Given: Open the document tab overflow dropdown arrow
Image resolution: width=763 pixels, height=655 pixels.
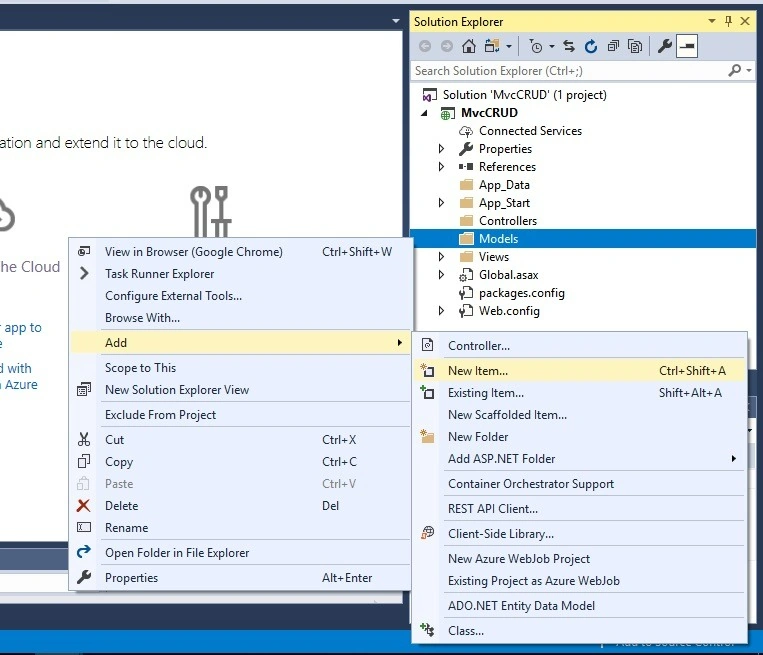Looking at the screenshot, I should click(x=396, y=21).
